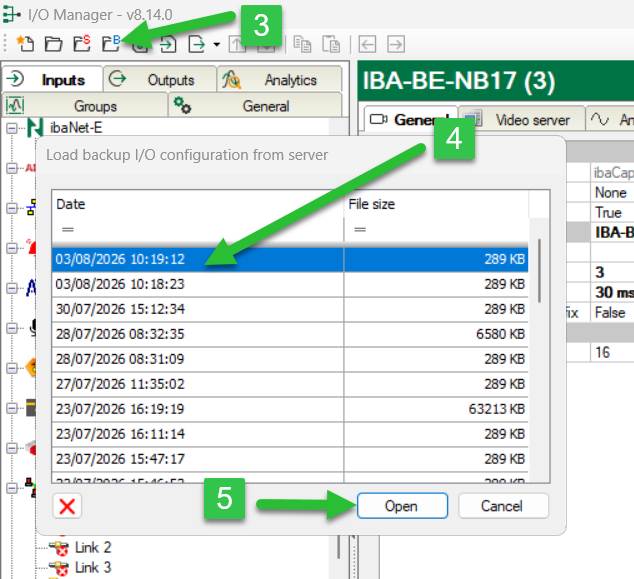The height and width of the screenshot is (579, 634).
Task: Collapse the ibaNet-E tree node
Action: click(12, 128)
